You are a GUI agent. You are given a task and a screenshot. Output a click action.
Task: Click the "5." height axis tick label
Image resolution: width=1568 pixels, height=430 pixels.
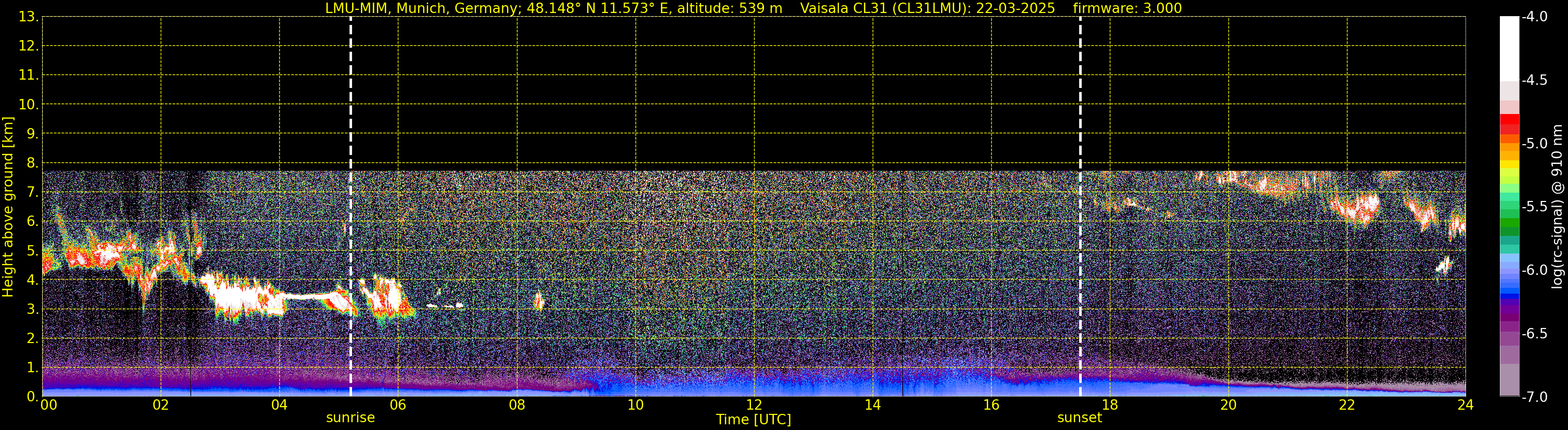32,251
